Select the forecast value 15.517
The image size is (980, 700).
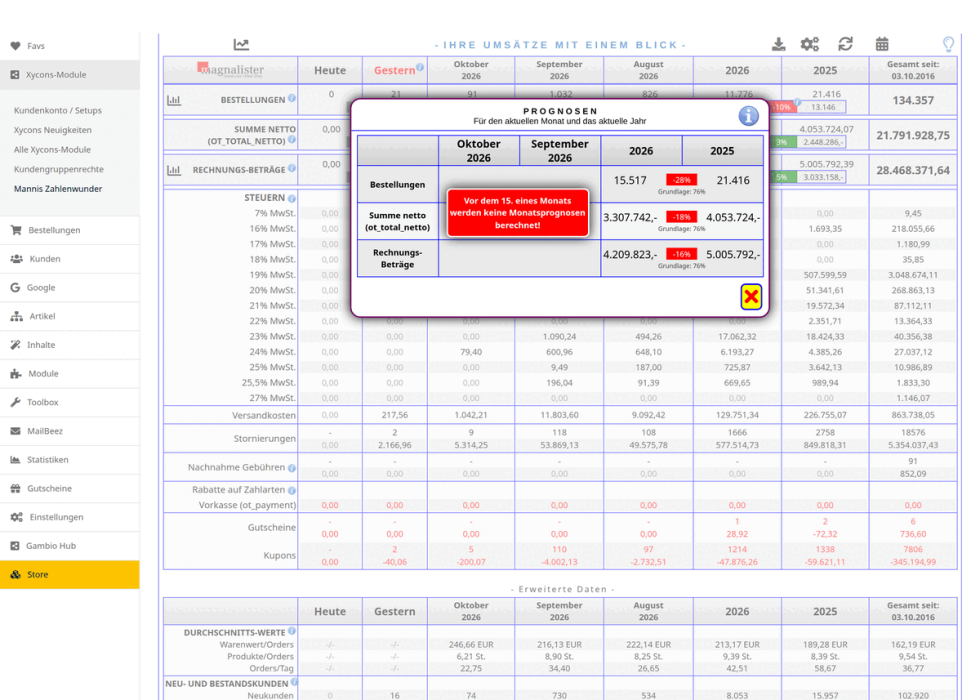click(x=629, y=181)
